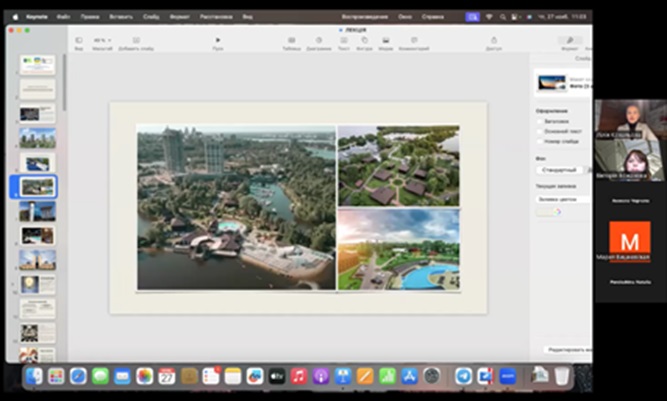Open Safari from the Dock

[78, 377]
